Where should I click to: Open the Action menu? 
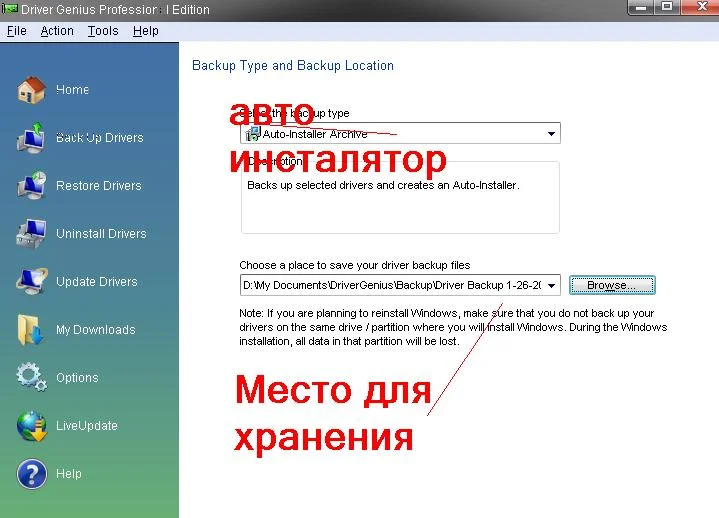(x=57, y=31)
